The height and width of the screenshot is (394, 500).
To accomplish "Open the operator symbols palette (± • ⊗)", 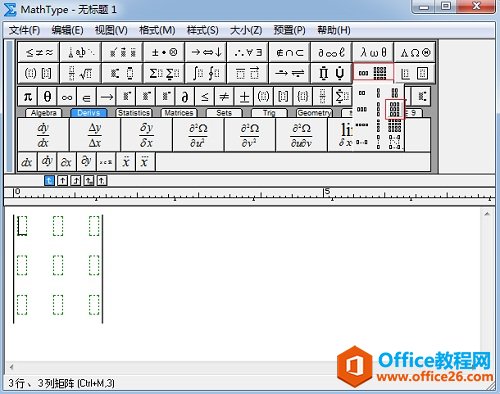I will pyautogui.click(x=164, y=52).
